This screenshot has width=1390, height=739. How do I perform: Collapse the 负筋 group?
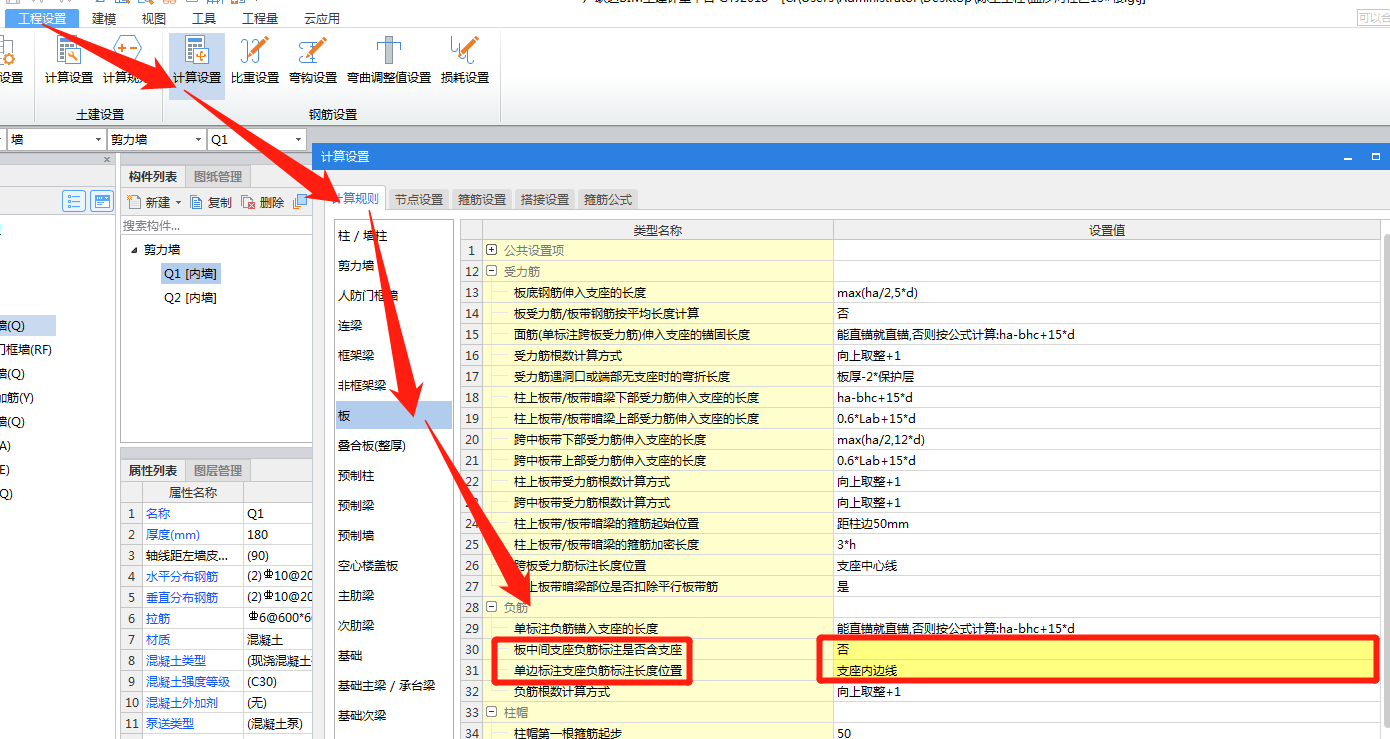491,607
